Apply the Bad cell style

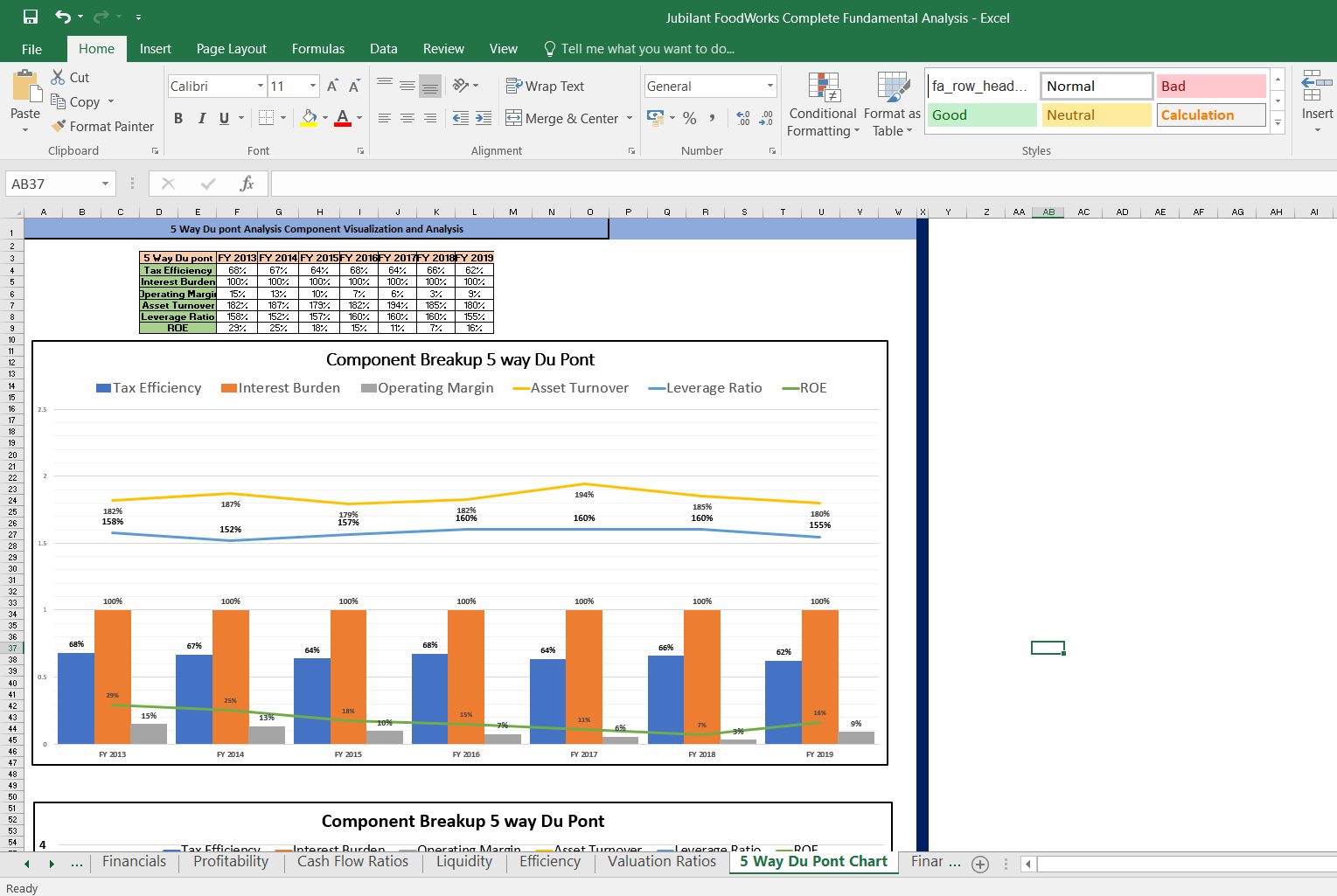click(1212, 86)
